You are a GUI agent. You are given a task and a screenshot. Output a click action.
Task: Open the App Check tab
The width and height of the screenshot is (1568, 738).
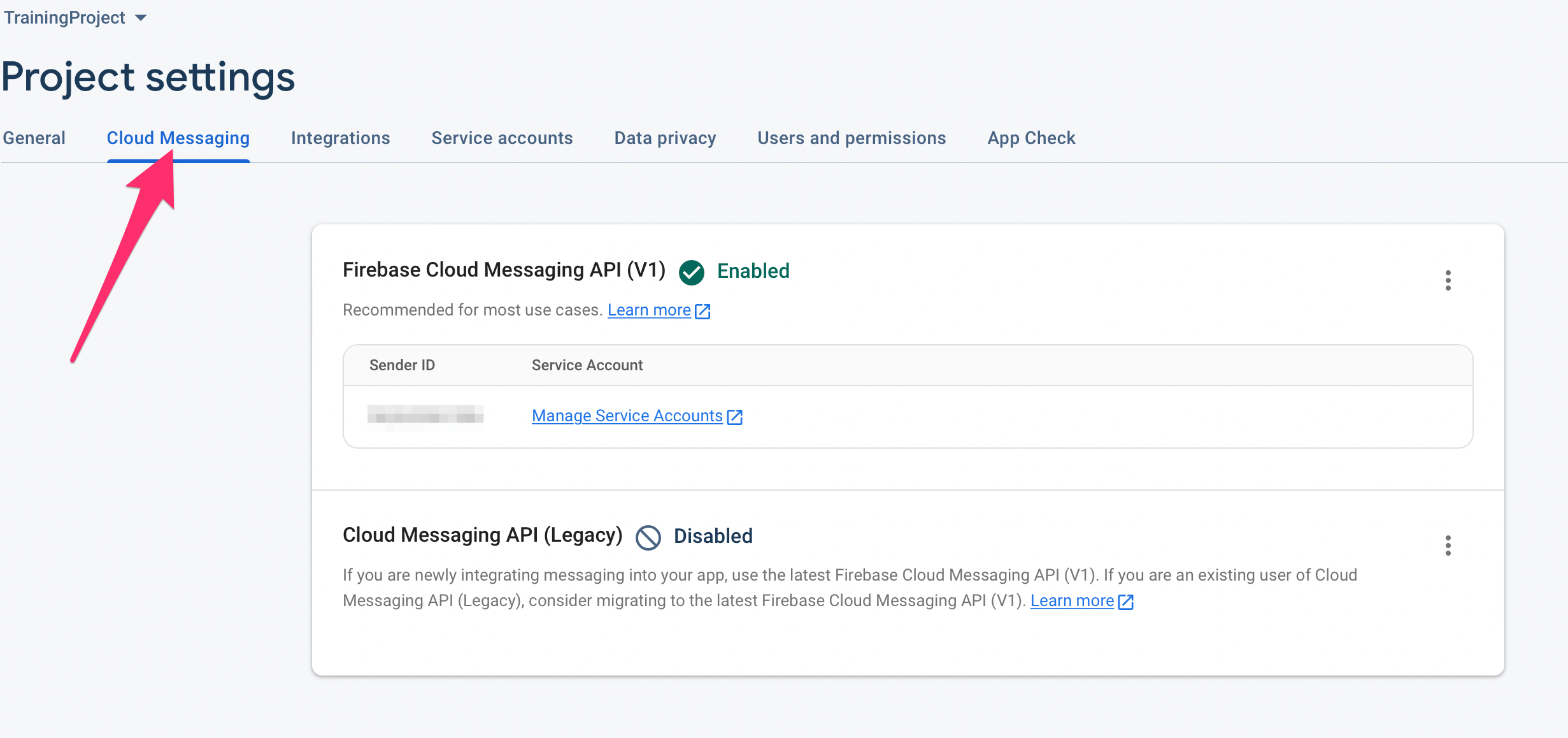point(1032,138)
